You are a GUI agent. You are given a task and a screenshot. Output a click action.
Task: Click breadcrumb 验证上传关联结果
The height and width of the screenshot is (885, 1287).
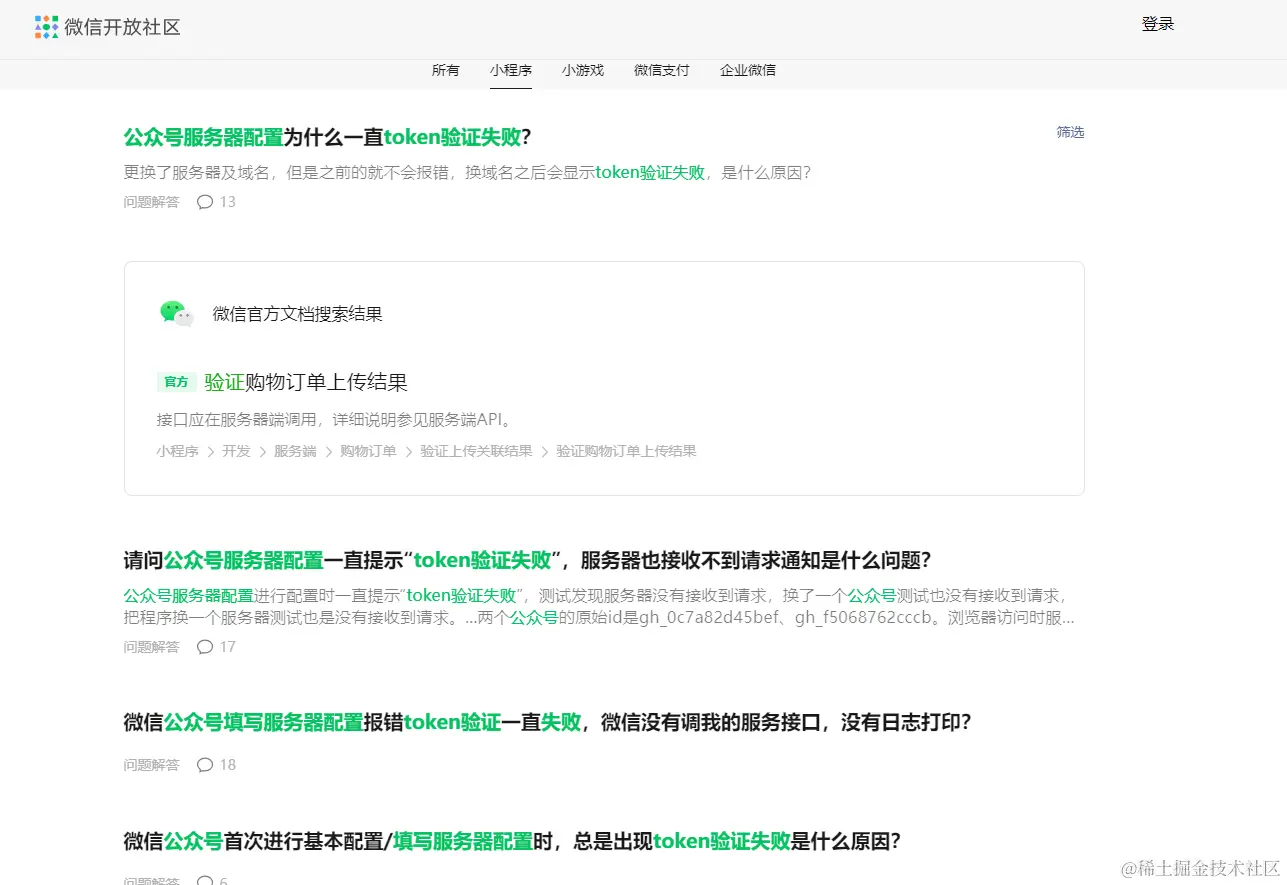pos(476,451)
